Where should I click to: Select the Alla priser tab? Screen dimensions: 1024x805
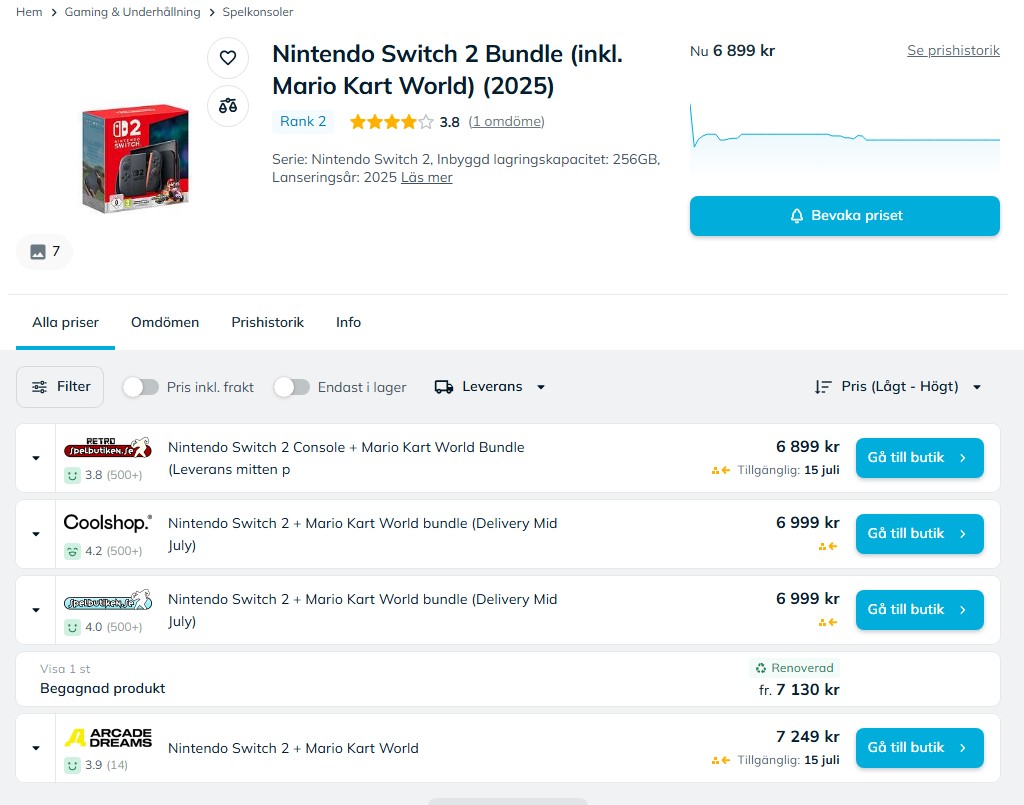[x=65, y=323]
